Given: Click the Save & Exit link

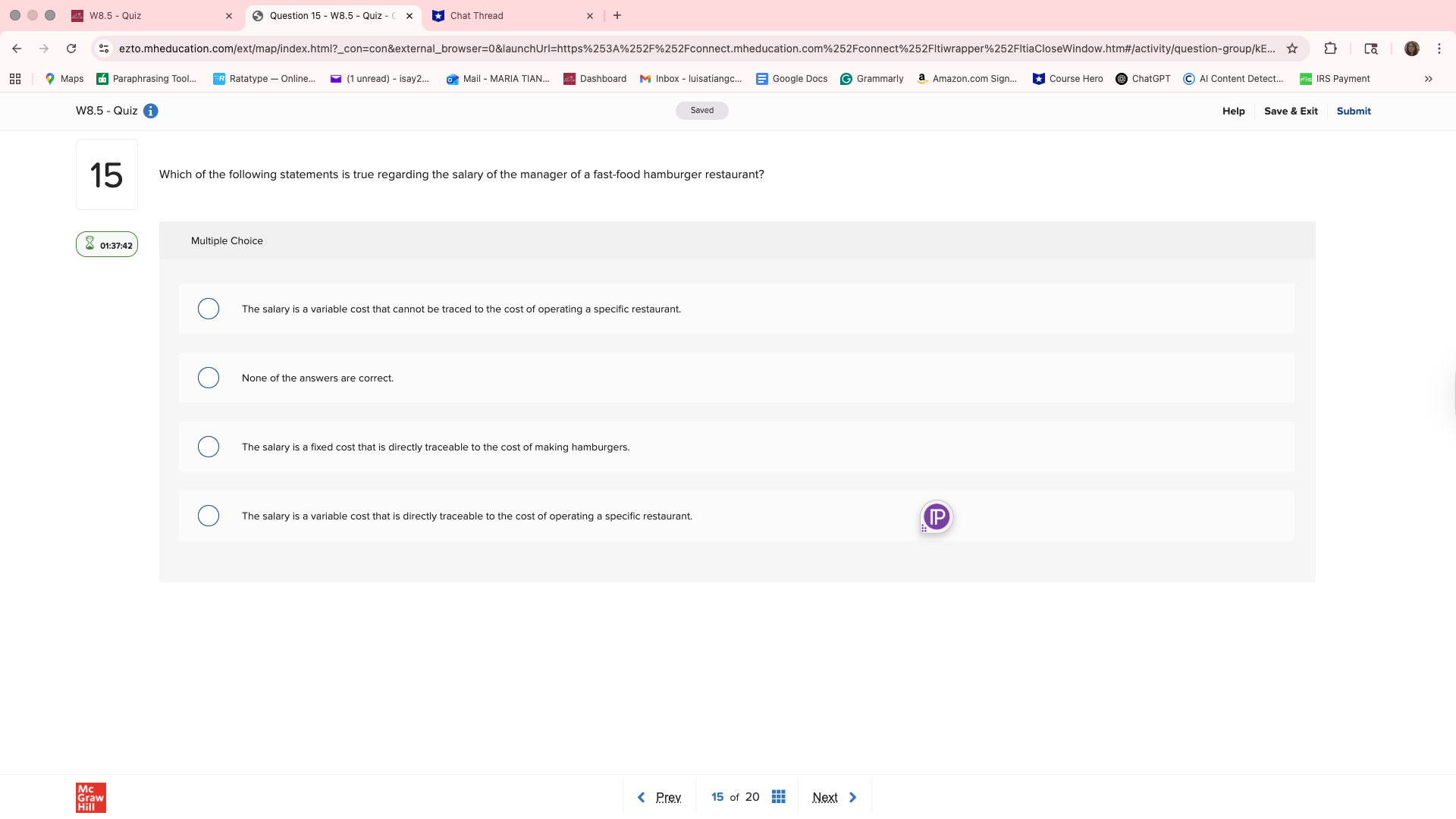Looking at the screenshot, I should click(1290, 111).
